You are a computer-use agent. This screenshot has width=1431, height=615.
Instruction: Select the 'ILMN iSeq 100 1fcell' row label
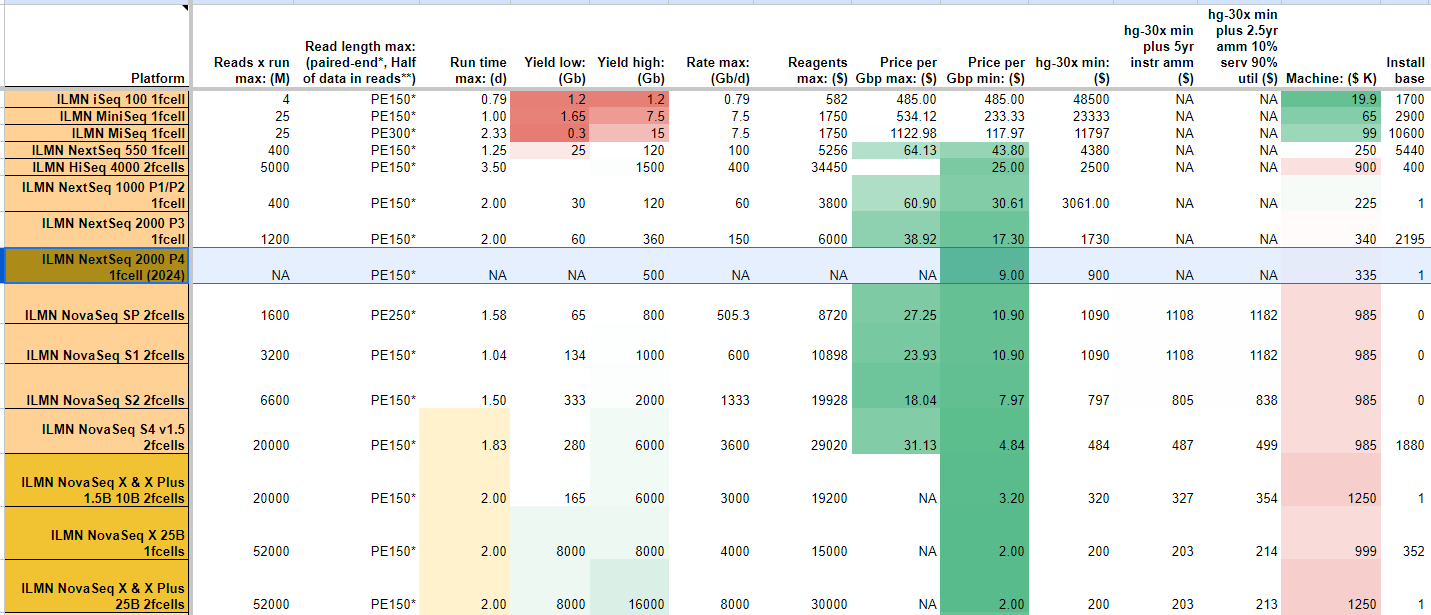coord(96,99)
